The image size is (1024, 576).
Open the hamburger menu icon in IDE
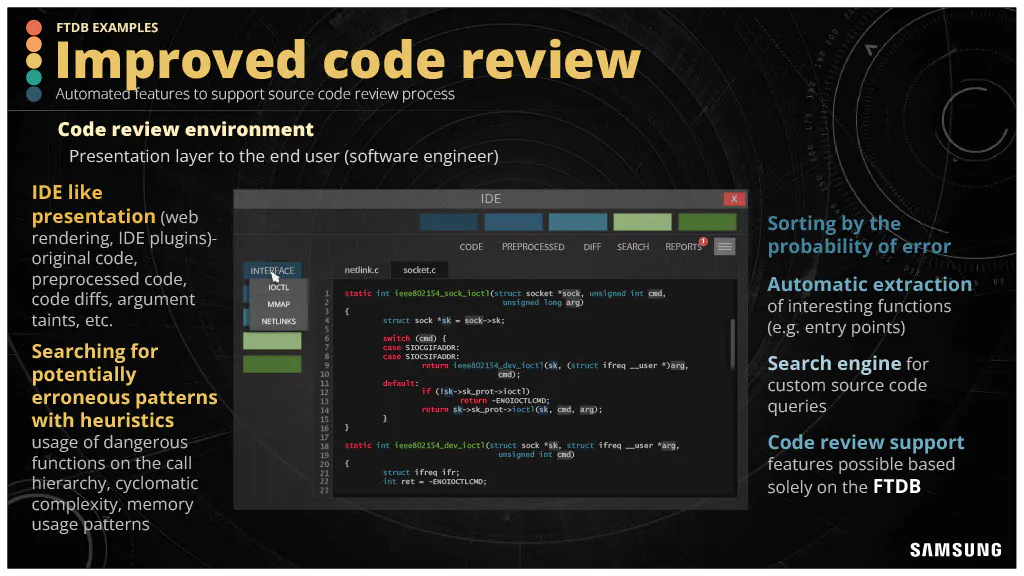[x=724, y=246]
